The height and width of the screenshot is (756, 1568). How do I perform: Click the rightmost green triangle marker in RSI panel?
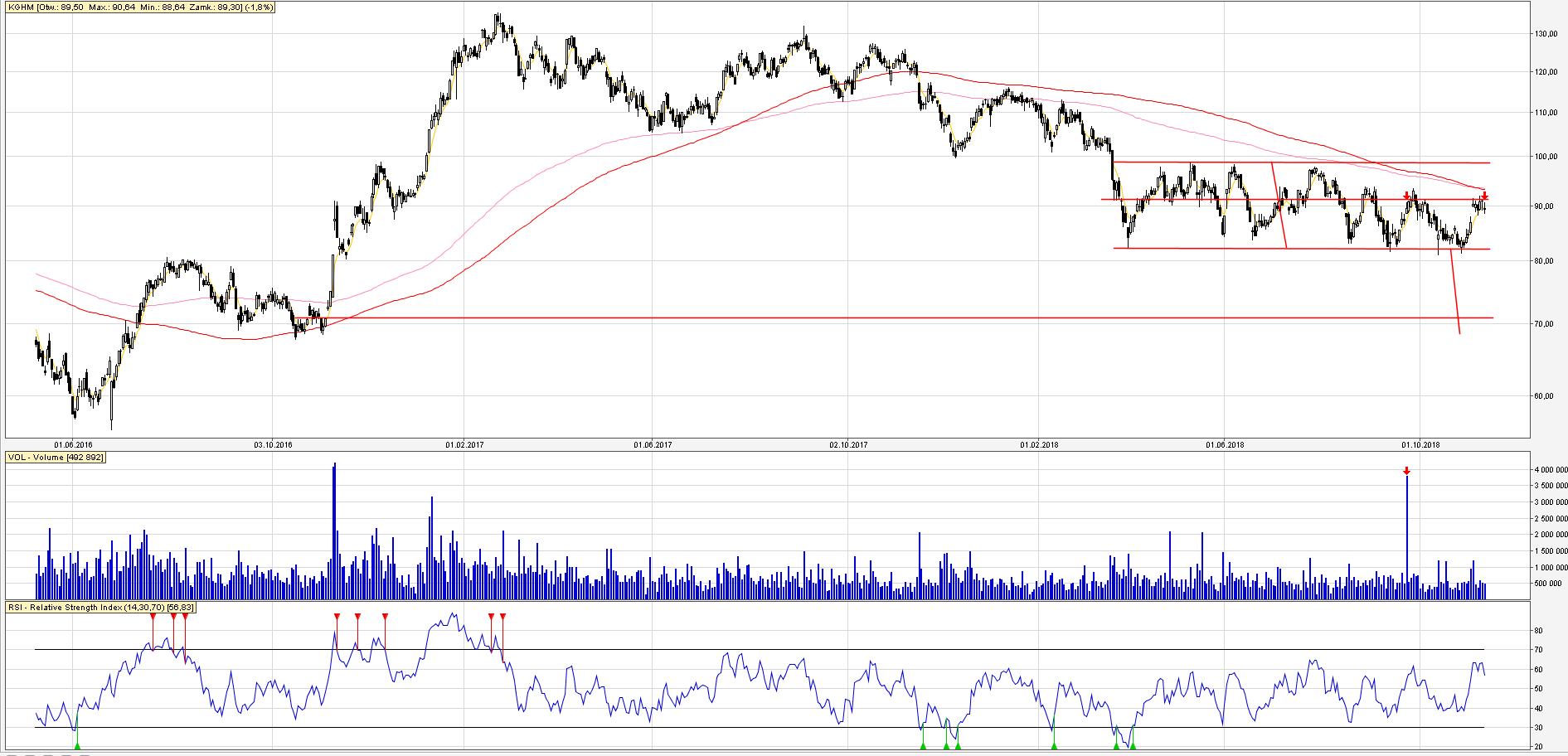click(x=1133, y=746)
